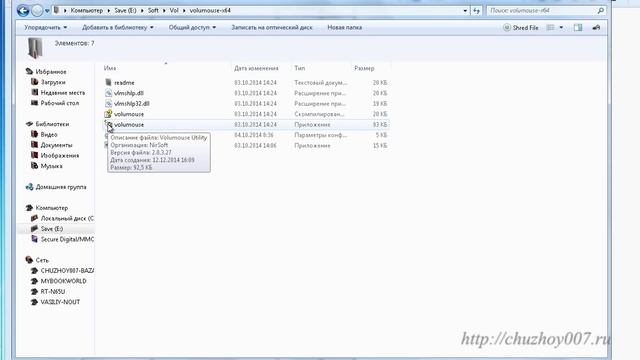Sort by the Дата изменения column header
640x360 pixels.
coord(256,68)
